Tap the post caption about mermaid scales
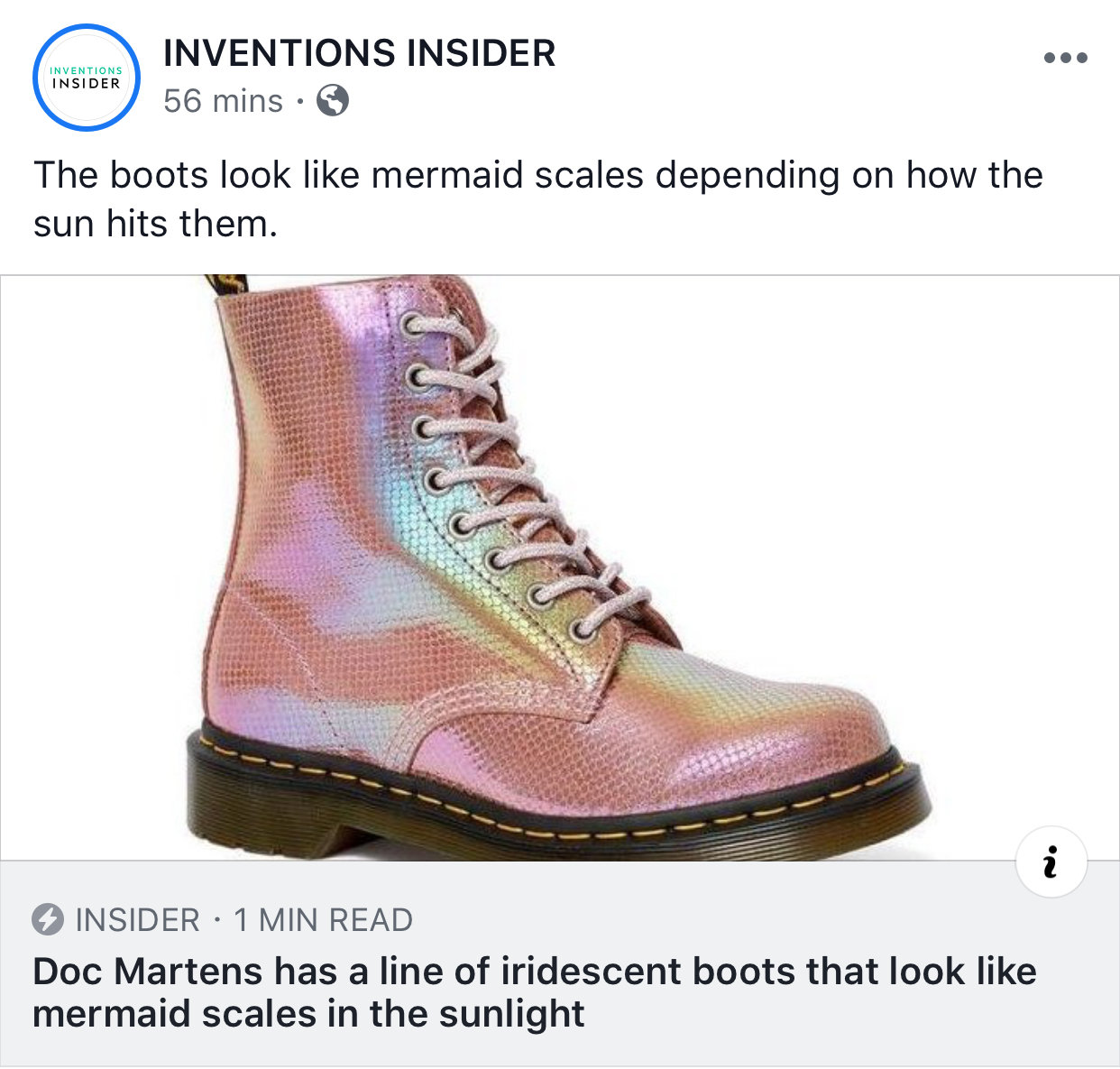The height and width of the screenshot is (1069, 1120). point(537,198)
